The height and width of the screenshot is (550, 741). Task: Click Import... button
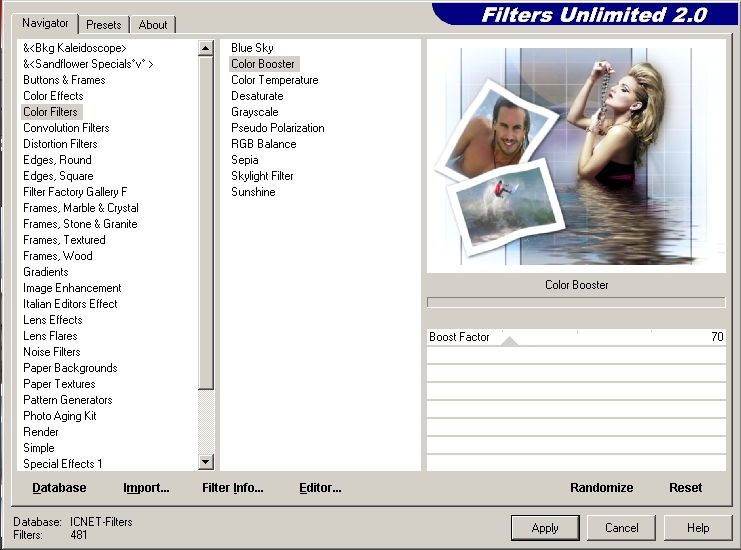point(146,488)
